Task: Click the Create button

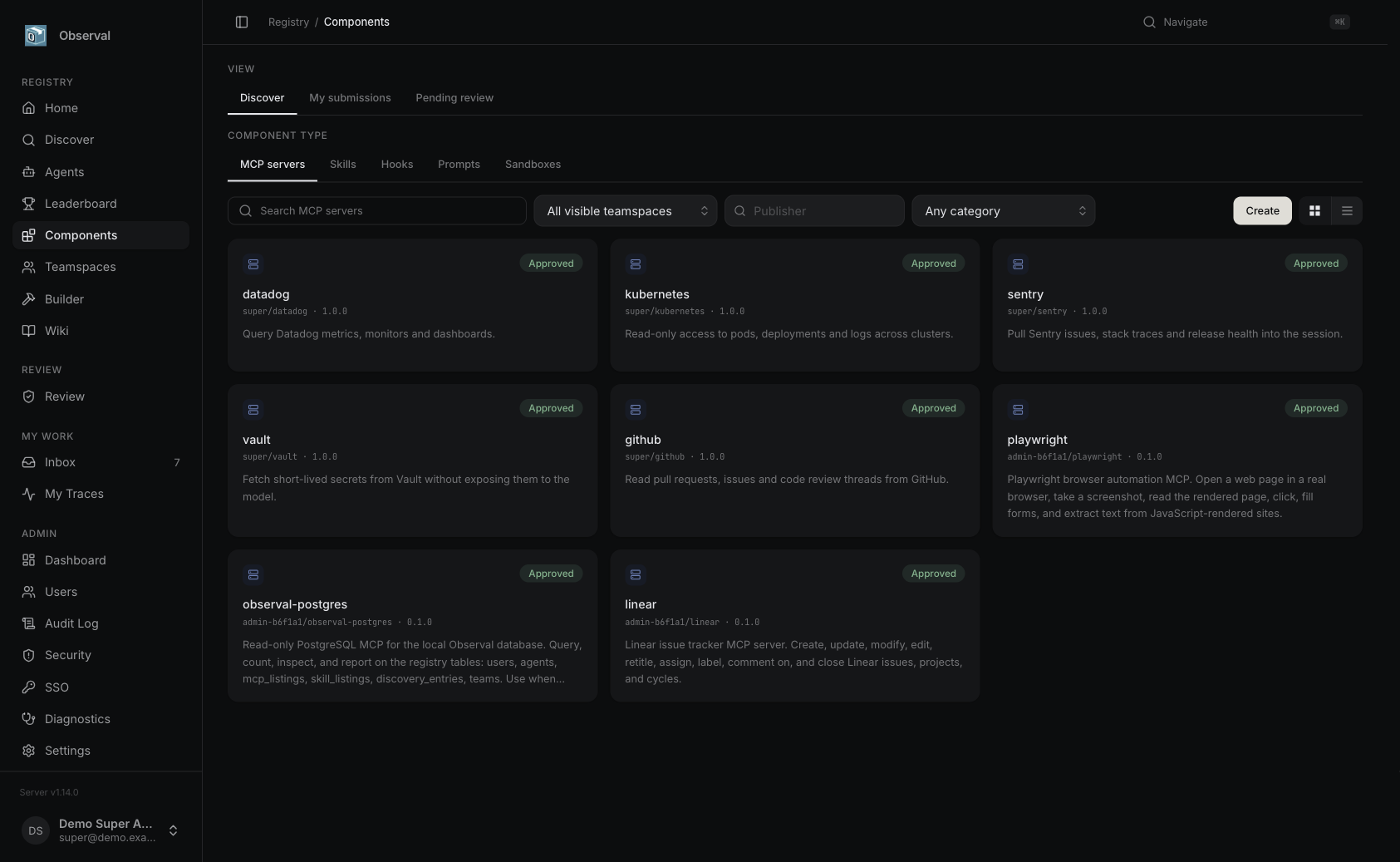Action: point(1262,211)
